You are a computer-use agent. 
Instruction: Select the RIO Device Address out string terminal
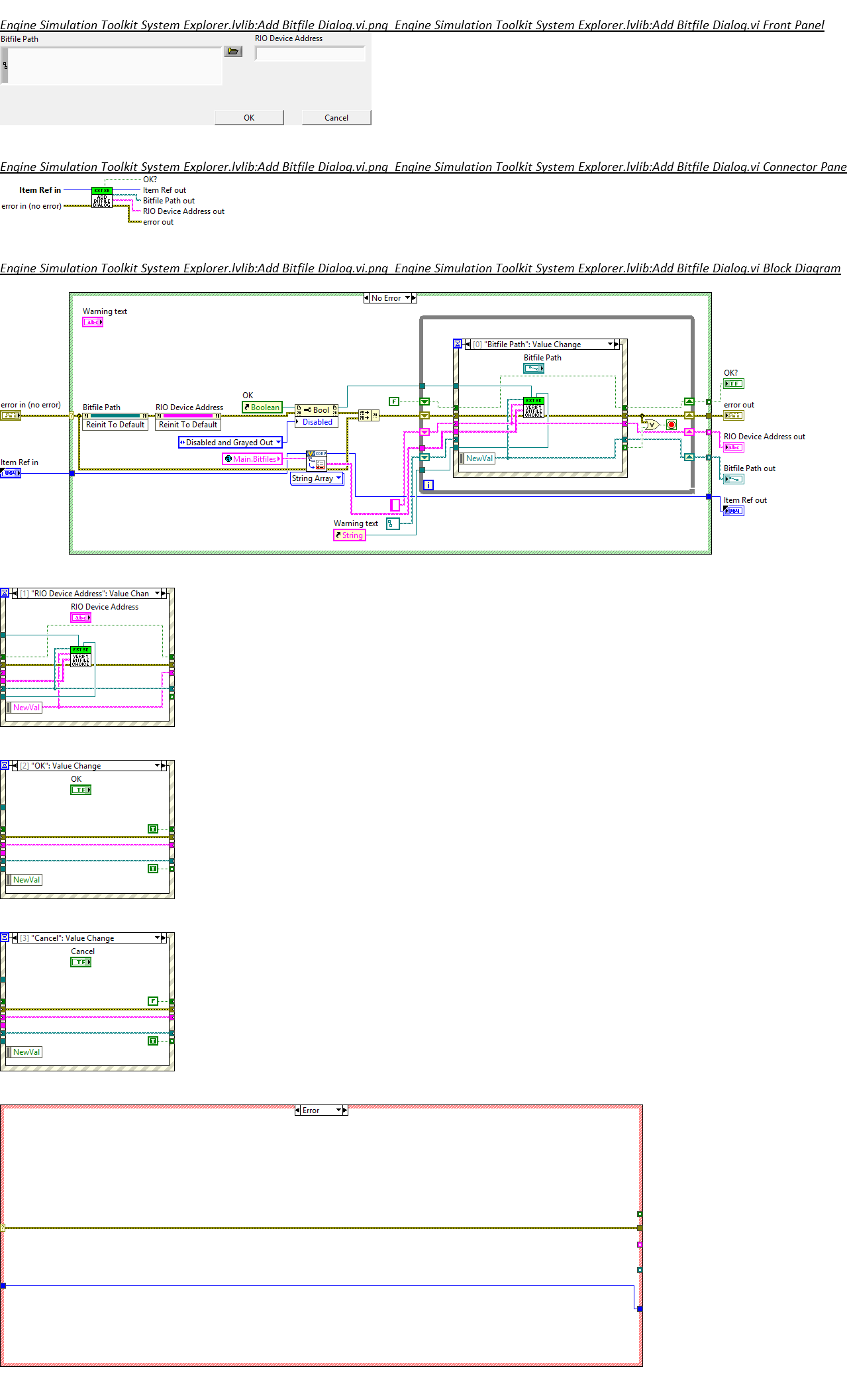point(734,447)
